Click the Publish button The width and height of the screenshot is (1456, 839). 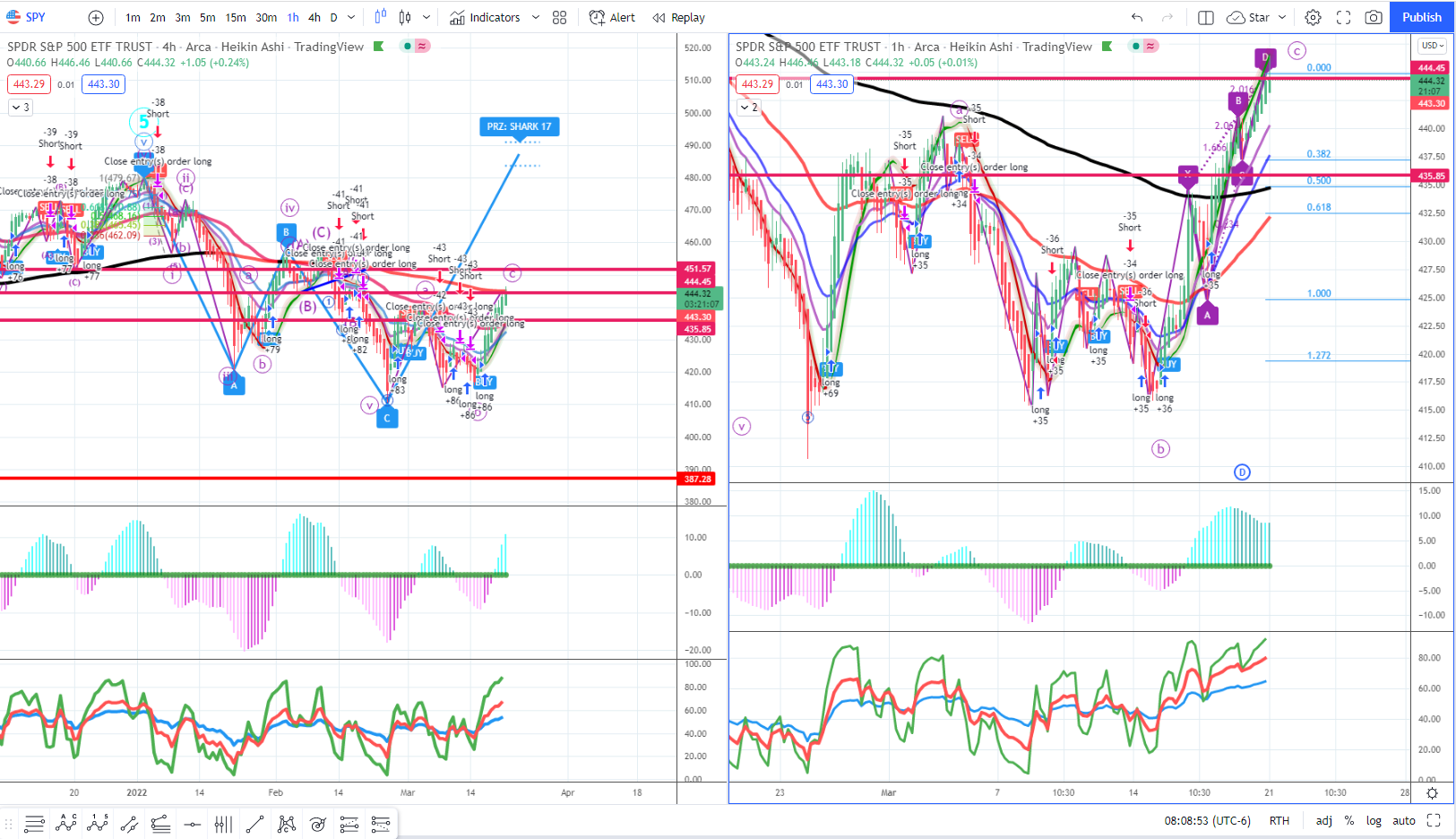pyautogui.click(x=1422, y=17)
